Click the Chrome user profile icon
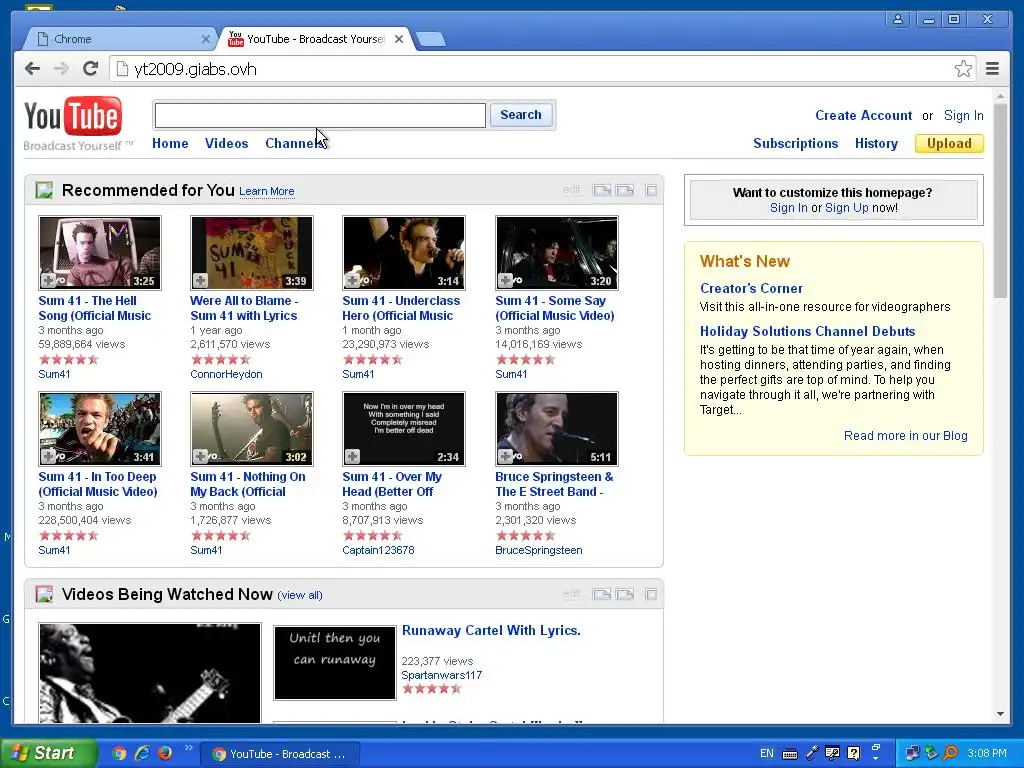 click(x=898, y=19)
